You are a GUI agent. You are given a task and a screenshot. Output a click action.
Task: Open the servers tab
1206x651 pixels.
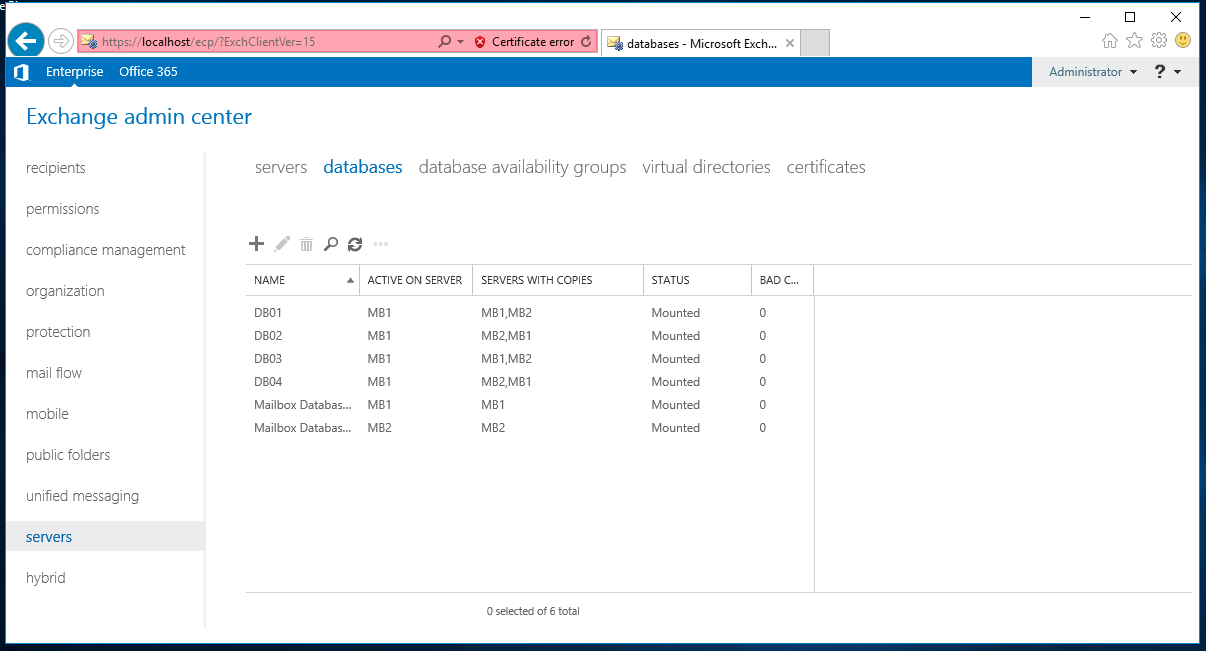[281, 167]
